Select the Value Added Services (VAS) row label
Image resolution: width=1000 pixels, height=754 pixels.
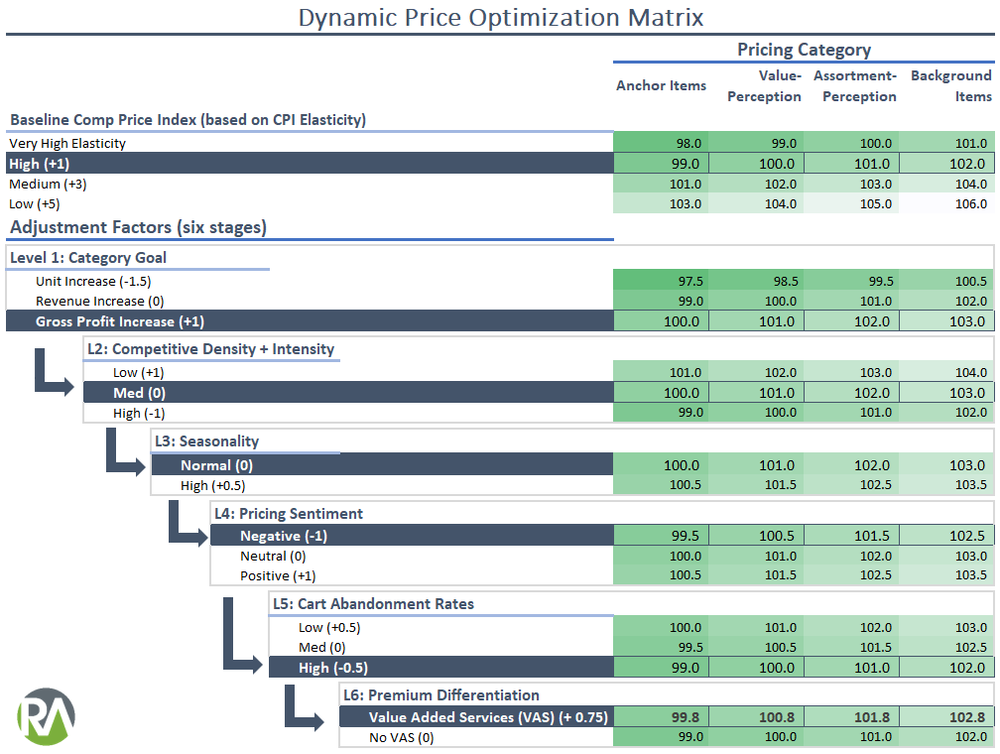pos(489,718)
